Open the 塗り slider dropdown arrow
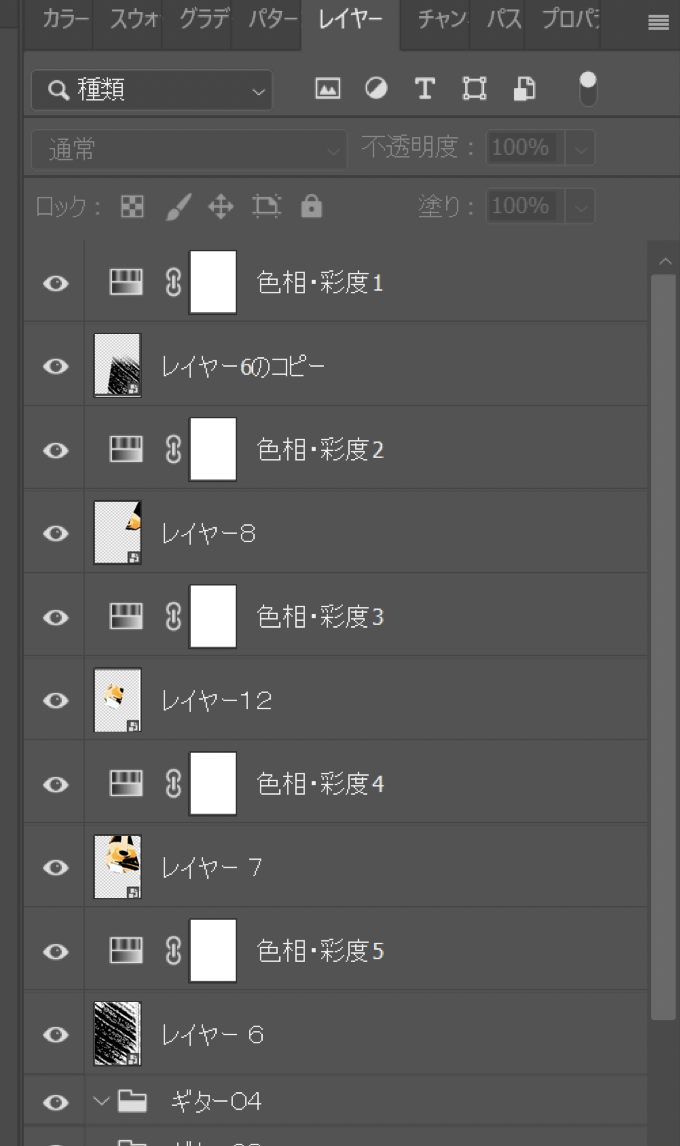The width and height of the screenshot is (680, 1146). point(580,207)
